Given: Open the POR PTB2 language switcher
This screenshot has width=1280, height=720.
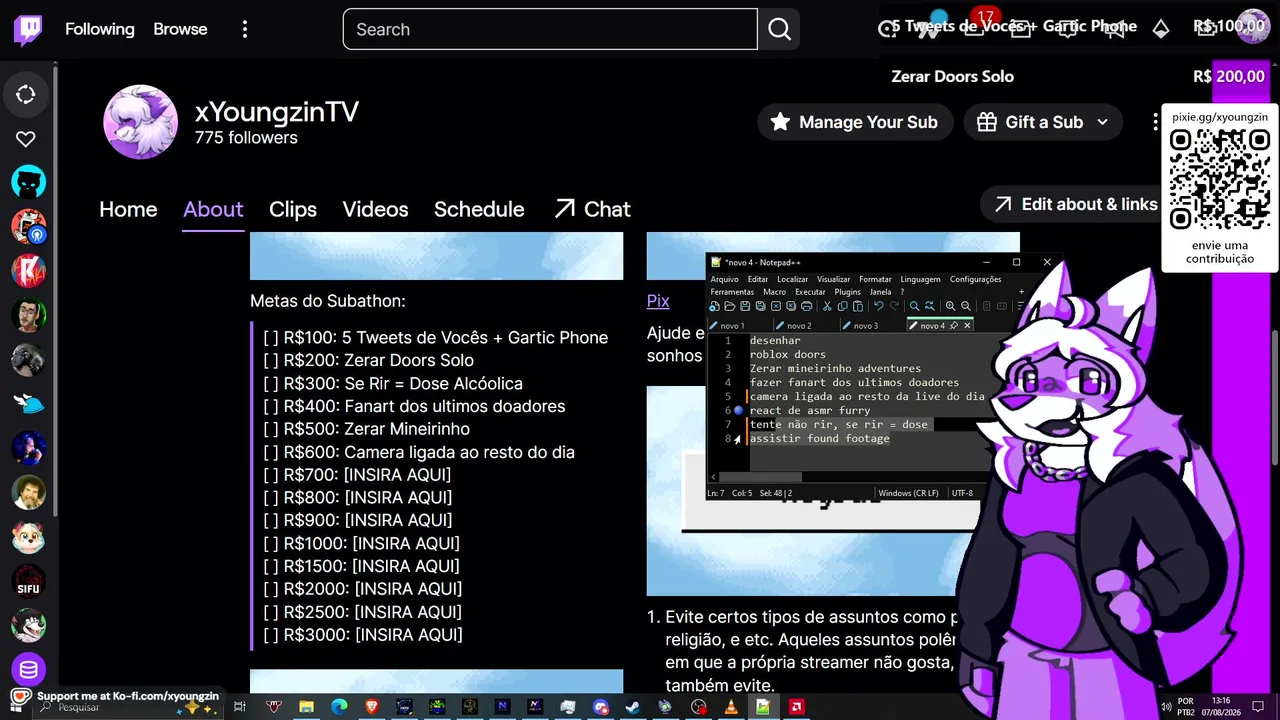Looking at the screenshot, I should pyautogui.click(x=1186, y=706).
